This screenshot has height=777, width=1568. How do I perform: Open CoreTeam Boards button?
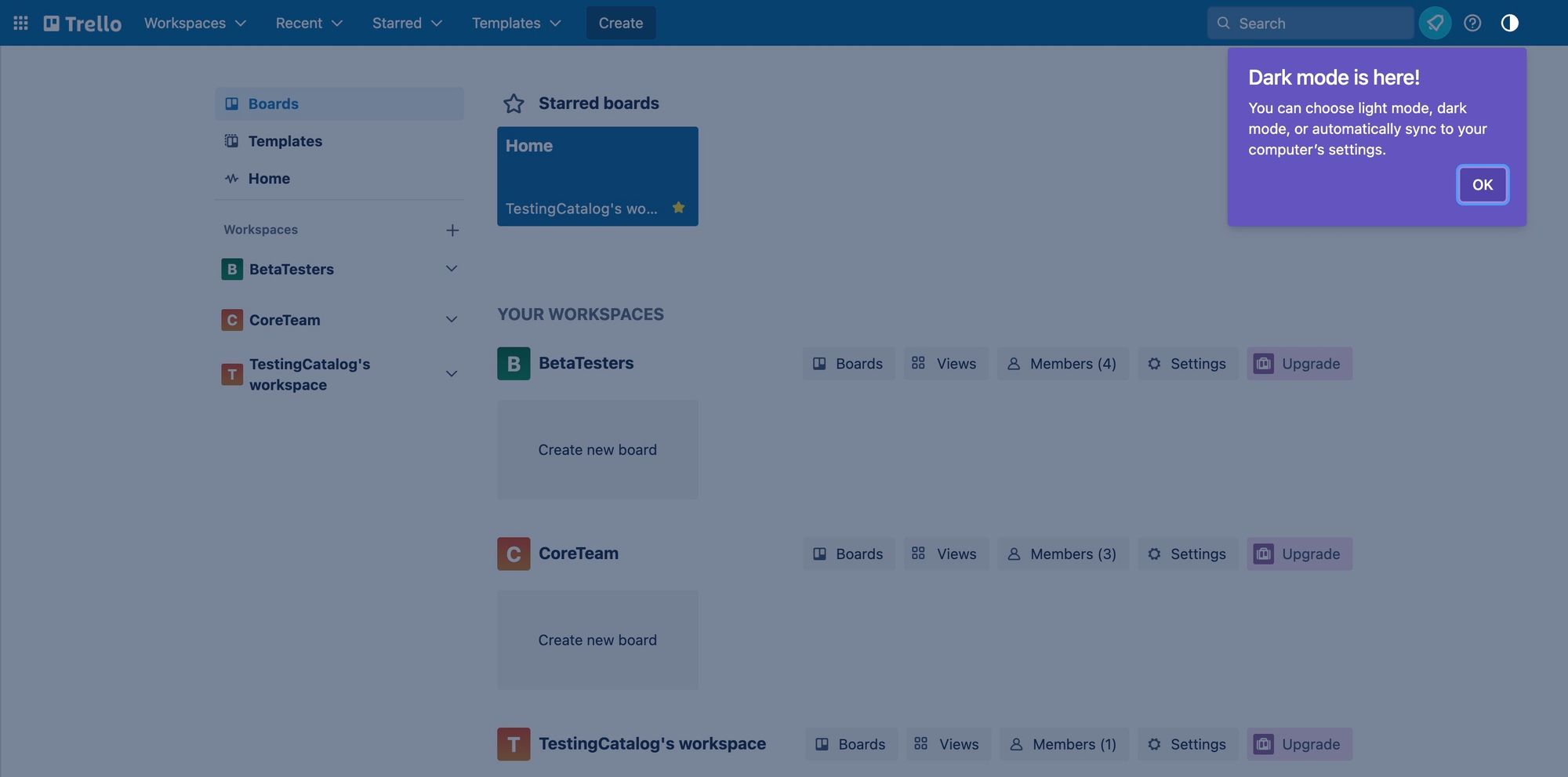point(848,554)
